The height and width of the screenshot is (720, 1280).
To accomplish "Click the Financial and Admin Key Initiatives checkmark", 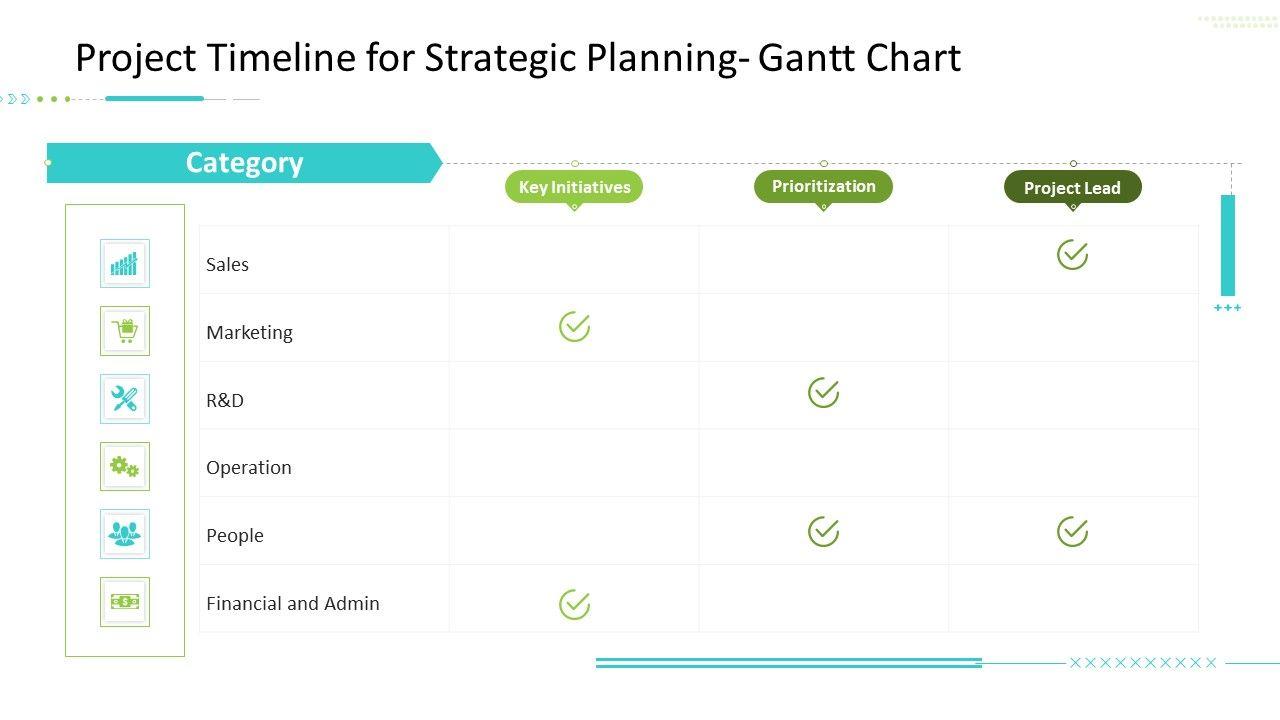I will 574,604.
